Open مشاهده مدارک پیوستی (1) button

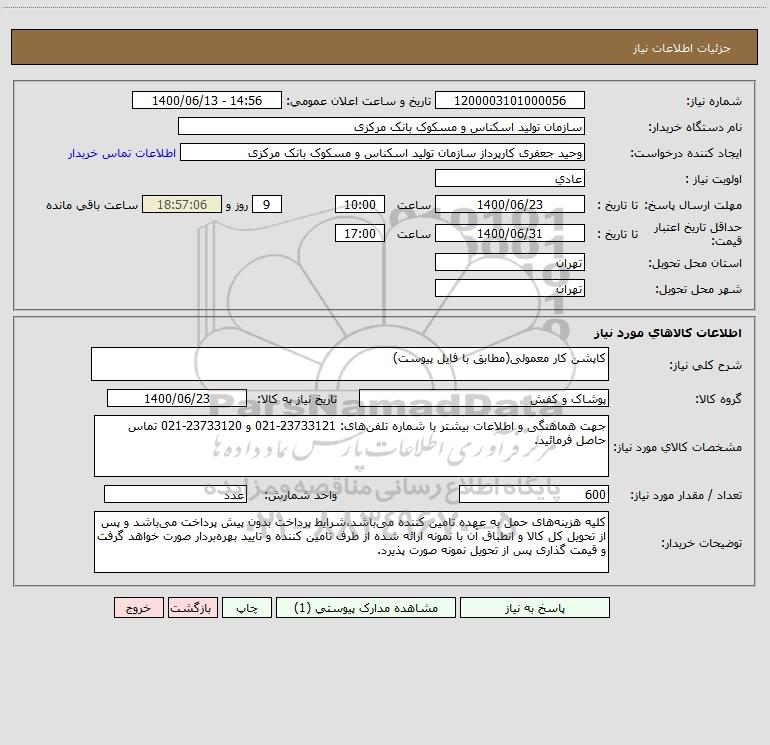pyautogui.click(x=366, y=608)
